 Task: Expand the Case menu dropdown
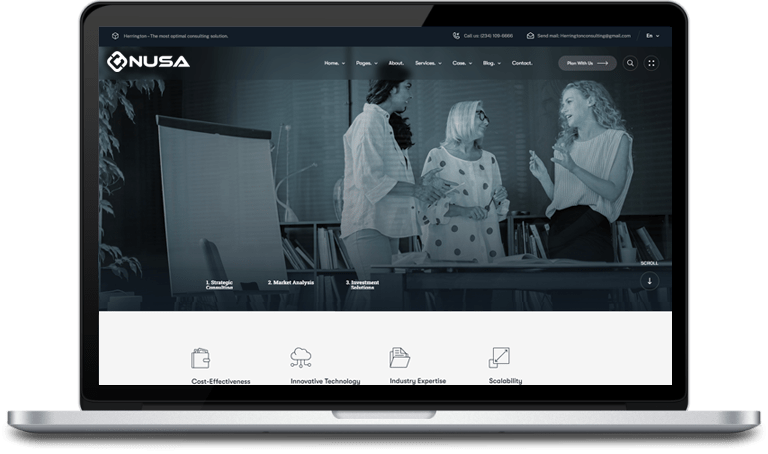(462, 63)
